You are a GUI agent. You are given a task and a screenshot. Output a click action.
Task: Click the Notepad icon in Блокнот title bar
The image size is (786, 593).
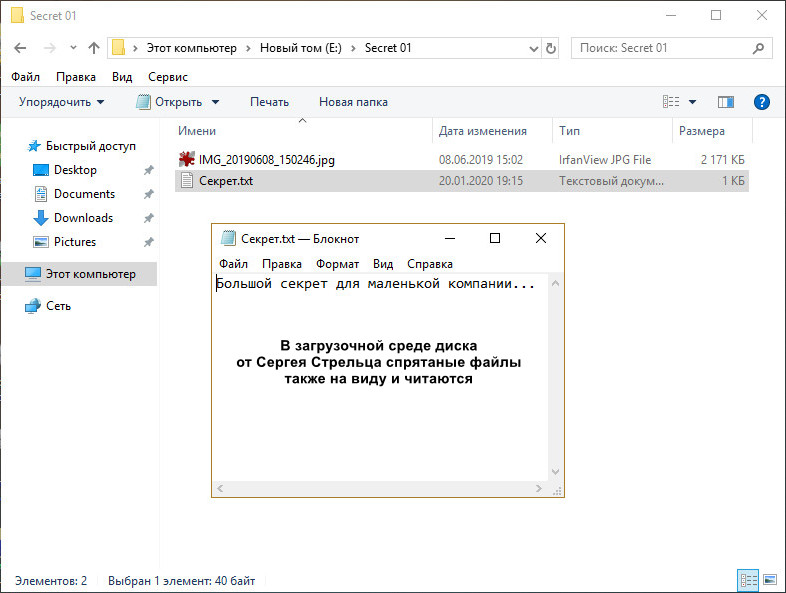point(228,238)
